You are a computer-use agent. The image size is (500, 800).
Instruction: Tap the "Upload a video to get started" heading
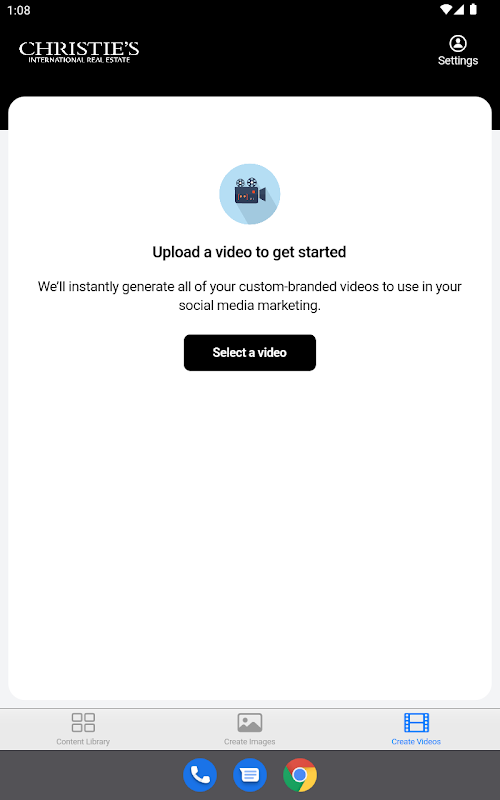click(x=249, y=252)
